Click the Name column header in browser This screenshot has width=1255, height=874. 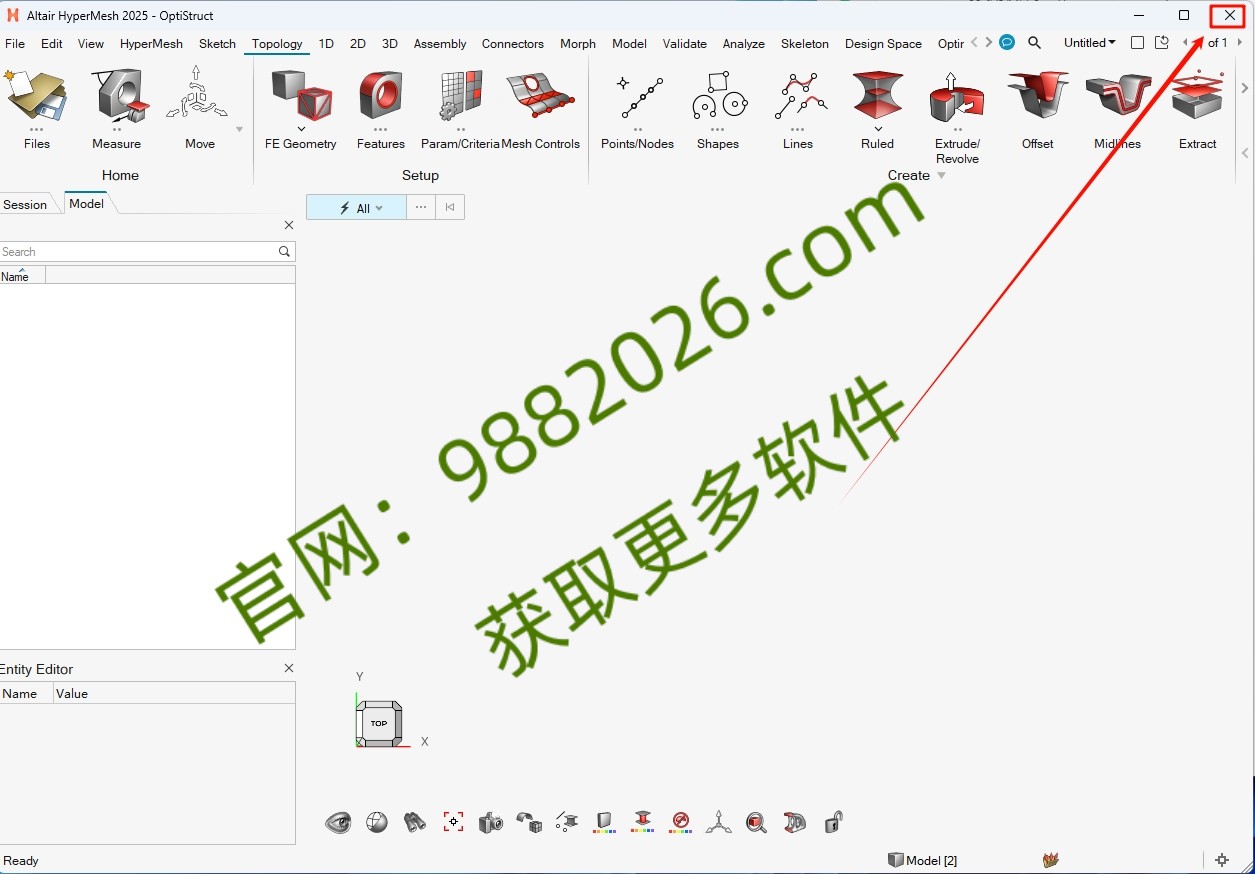click(22, 275)
